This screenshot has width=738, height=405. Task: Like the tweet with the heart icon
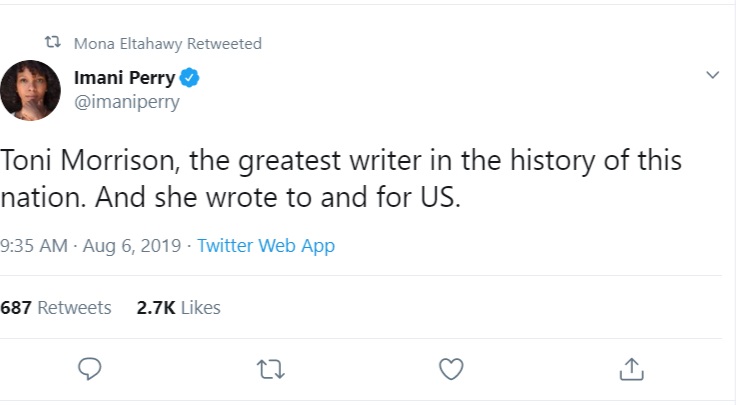click(451, 369)
